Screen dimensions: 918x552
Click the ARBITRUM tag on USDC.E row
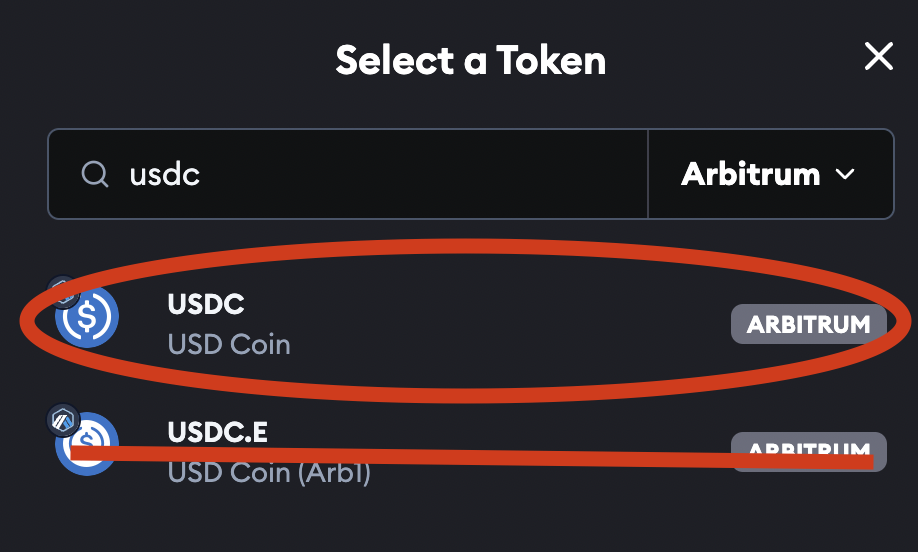[808, 449]
